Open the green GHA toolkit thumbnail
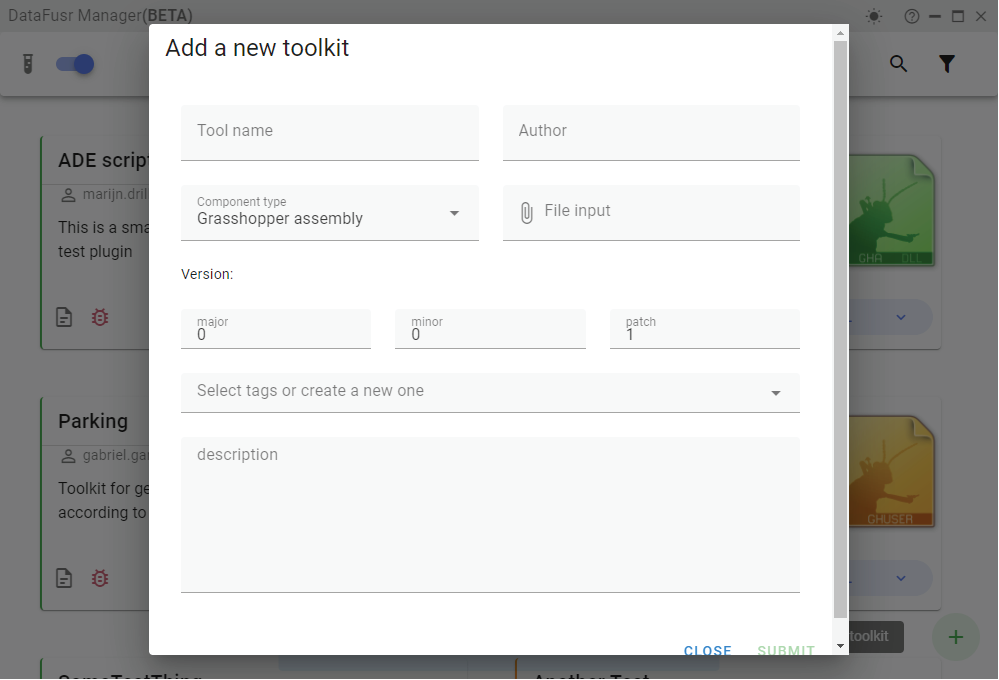 (x=889, y=210)
